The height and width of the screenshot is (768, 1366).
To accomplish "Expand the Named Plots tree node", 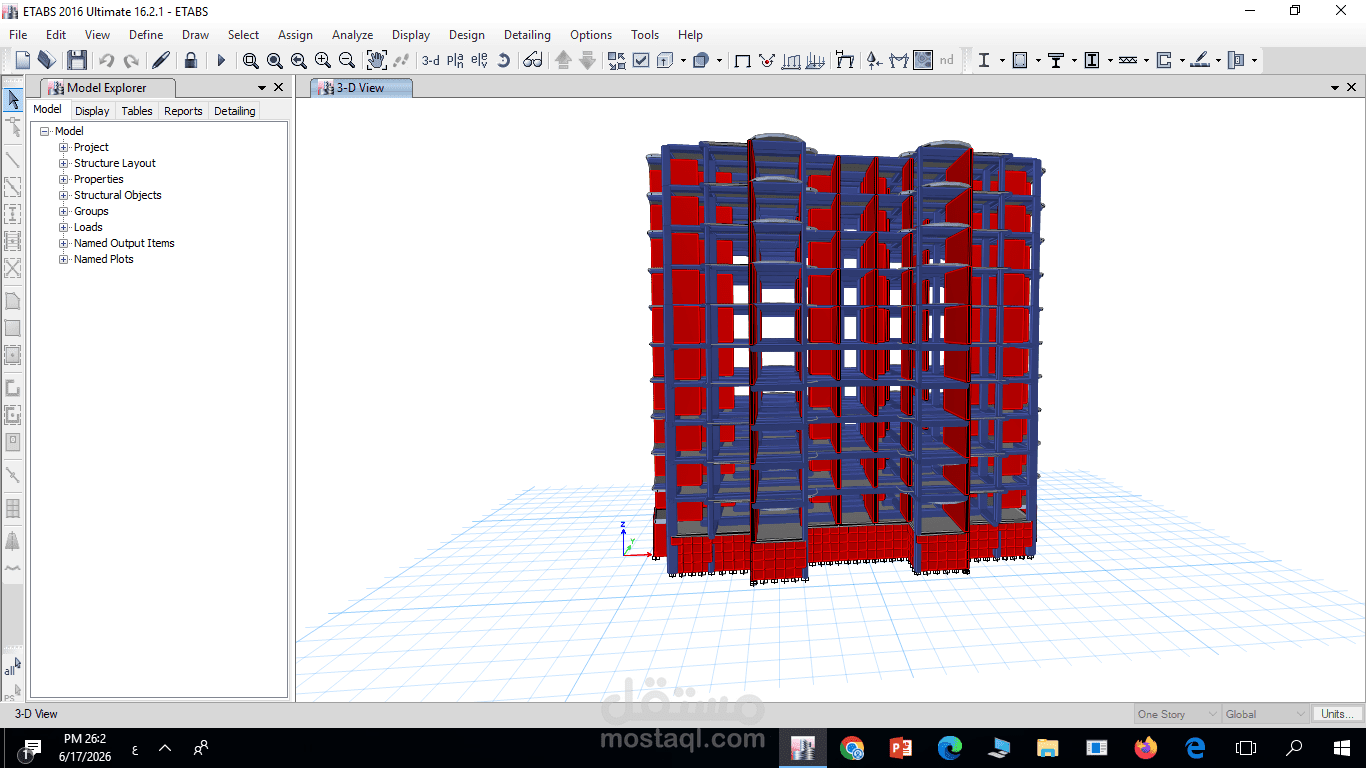I will [x=64, y=259].
